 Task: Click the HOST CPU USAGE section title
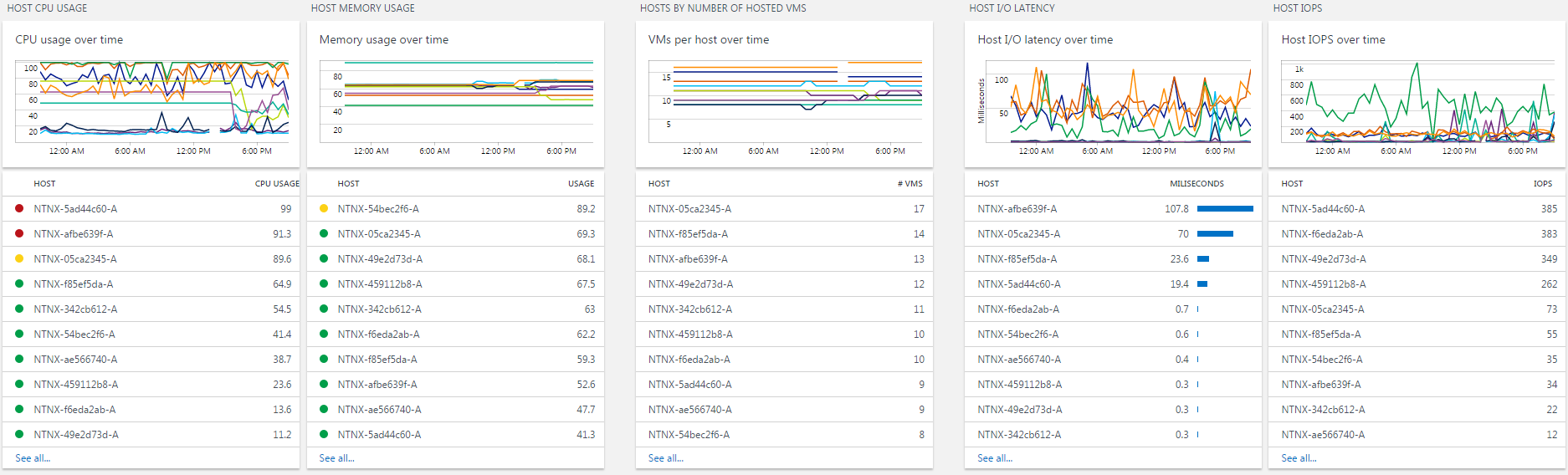pos(47,8)
